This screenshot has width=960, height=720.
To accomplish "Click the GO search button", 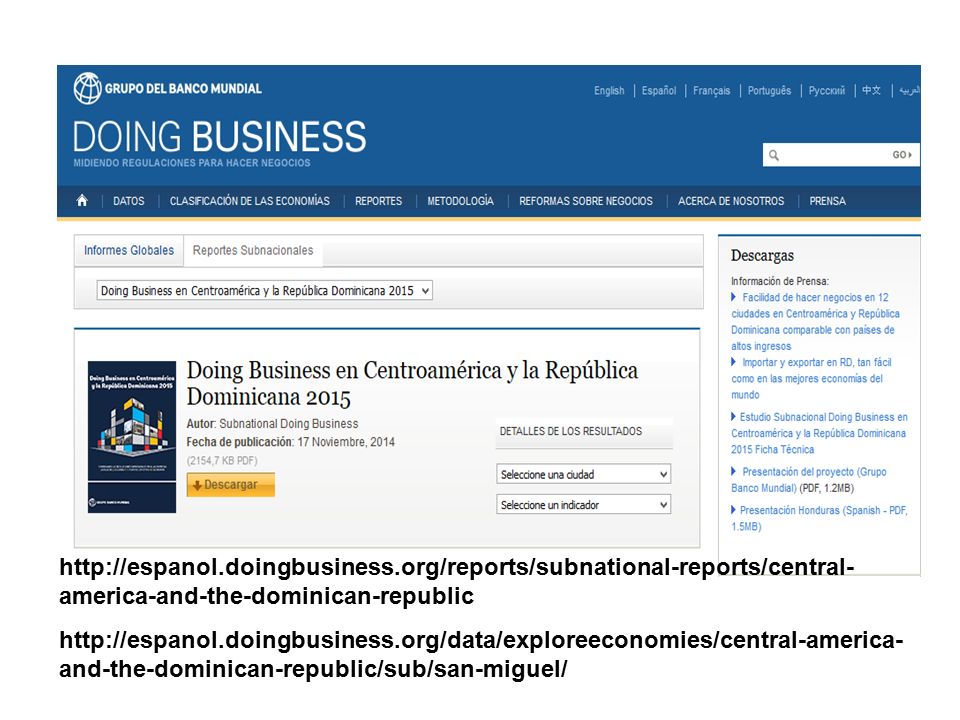I will pos(902,155).
